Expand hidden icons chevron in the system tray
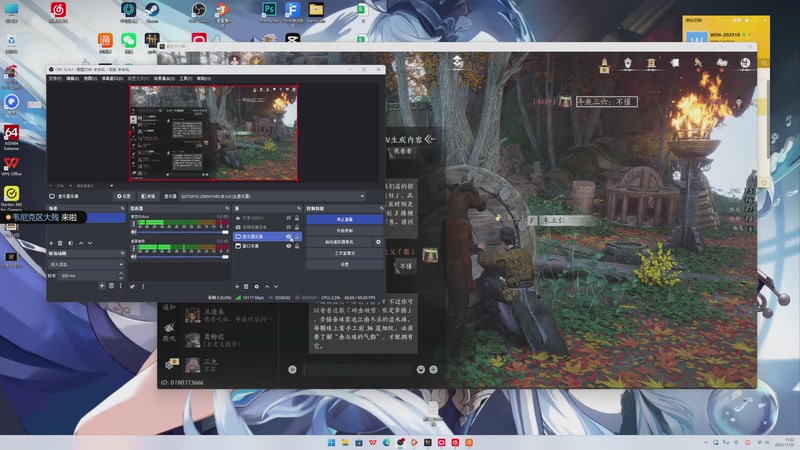This screenshot has height=450, width=800. point(706,442)
